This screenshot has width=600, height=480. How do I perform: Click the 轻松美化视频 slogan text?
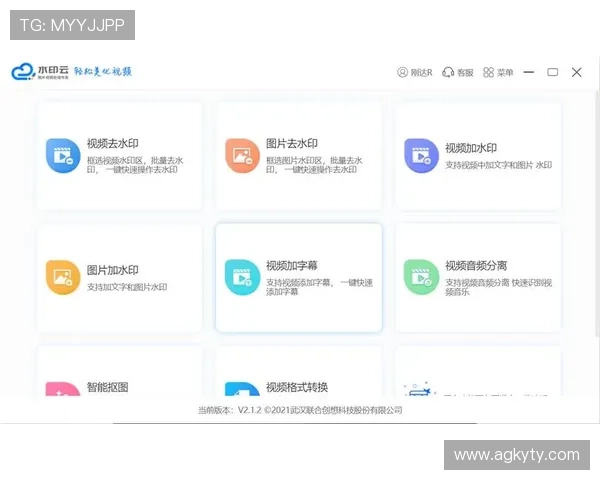103,71
